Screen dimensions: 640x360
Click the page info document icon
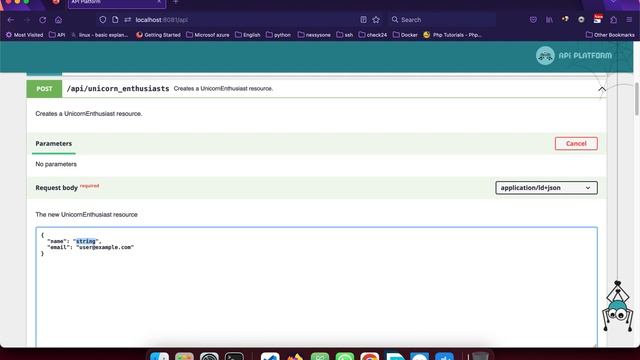pyautogui.click(x=115, y=20)
